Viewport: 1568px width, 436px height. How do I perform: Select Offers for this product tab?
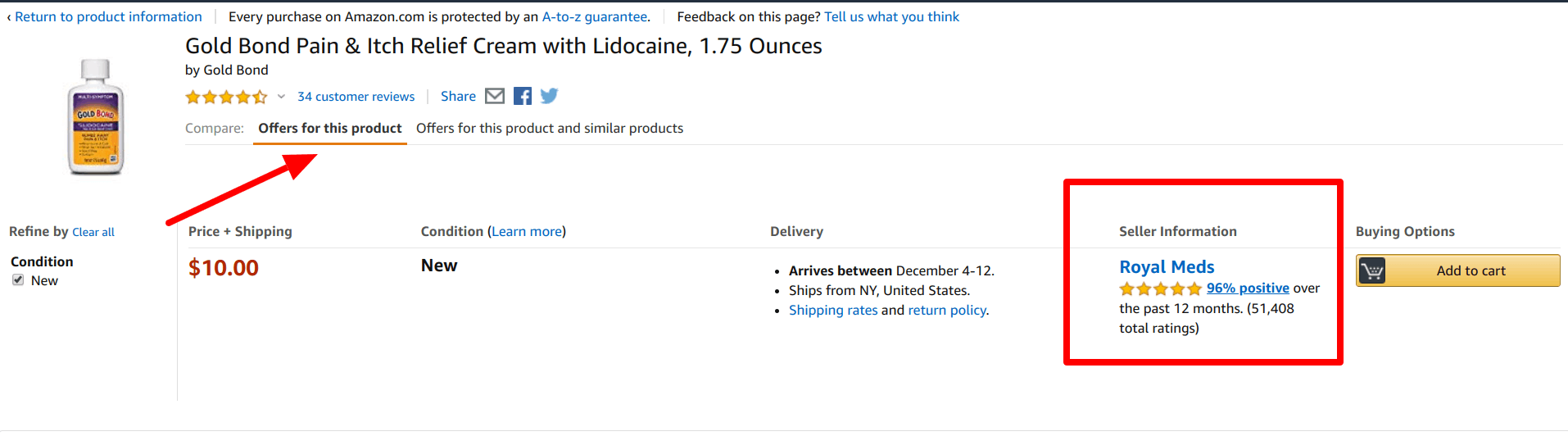[x=330, y=128]
